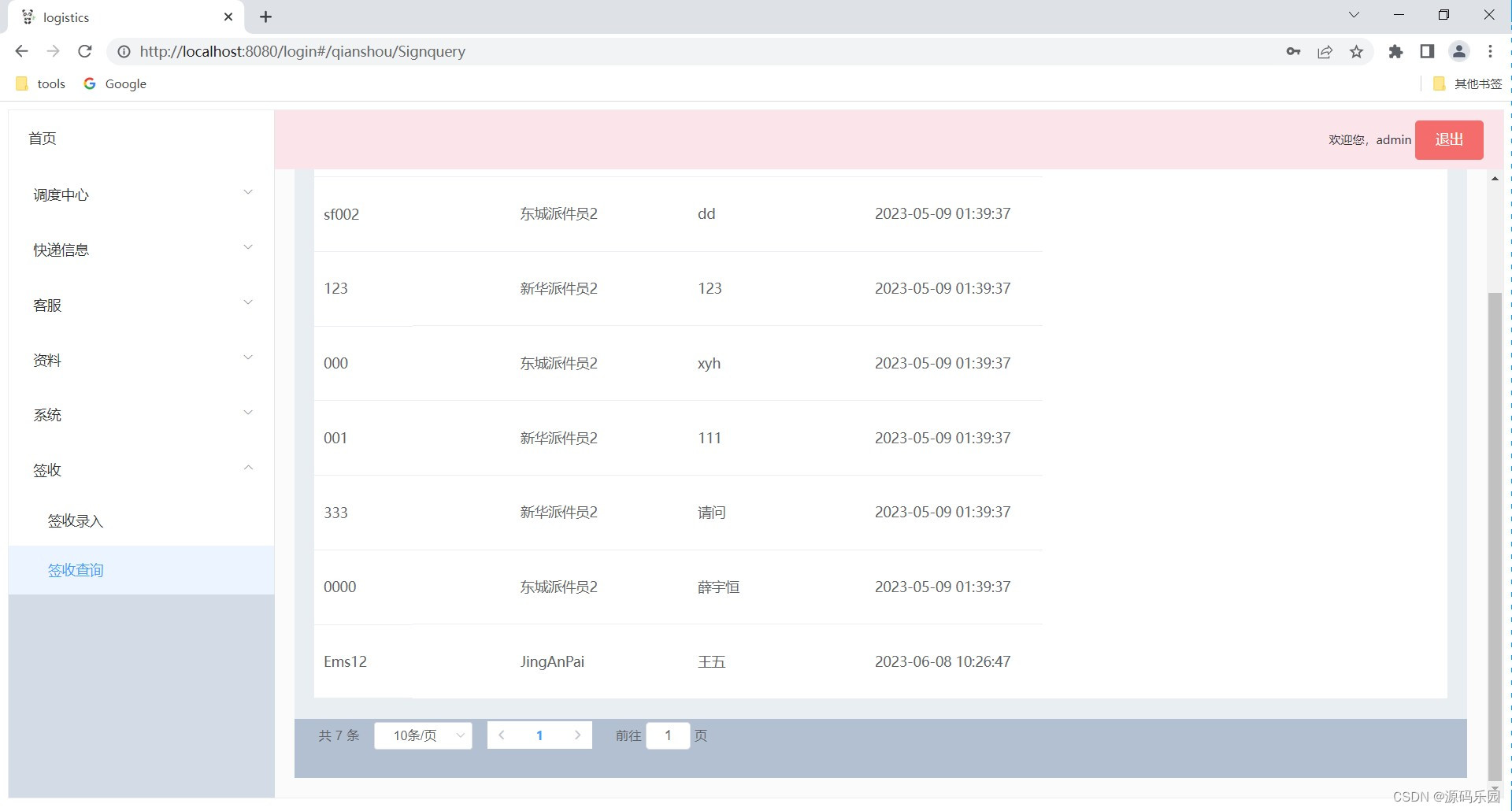Viewport: 1512px width, 811px height.
Task: Open tab search chevron in title bar
Action: click(1354, 15)
